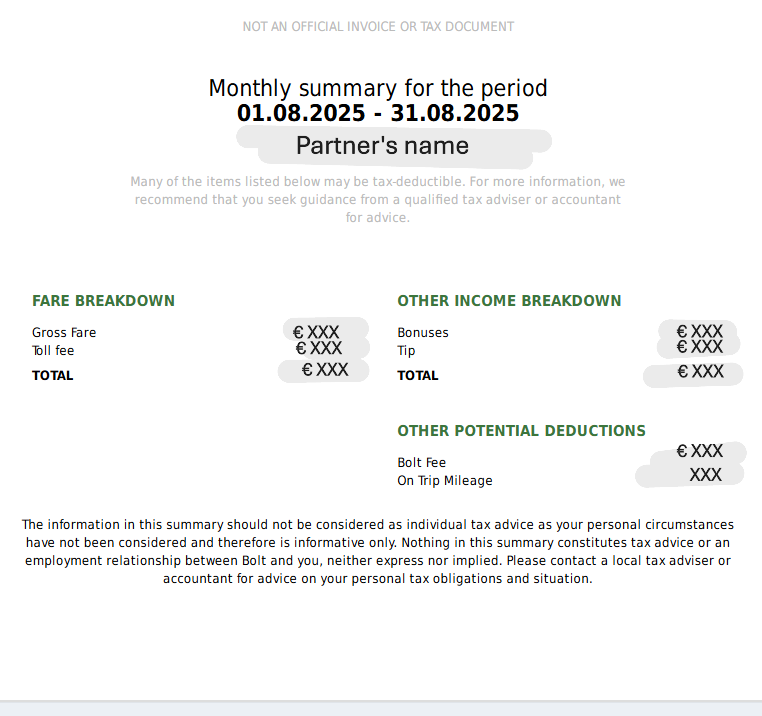Click the Toll fee label
Screen dimensions: 762x716
[x=53, y=350]
